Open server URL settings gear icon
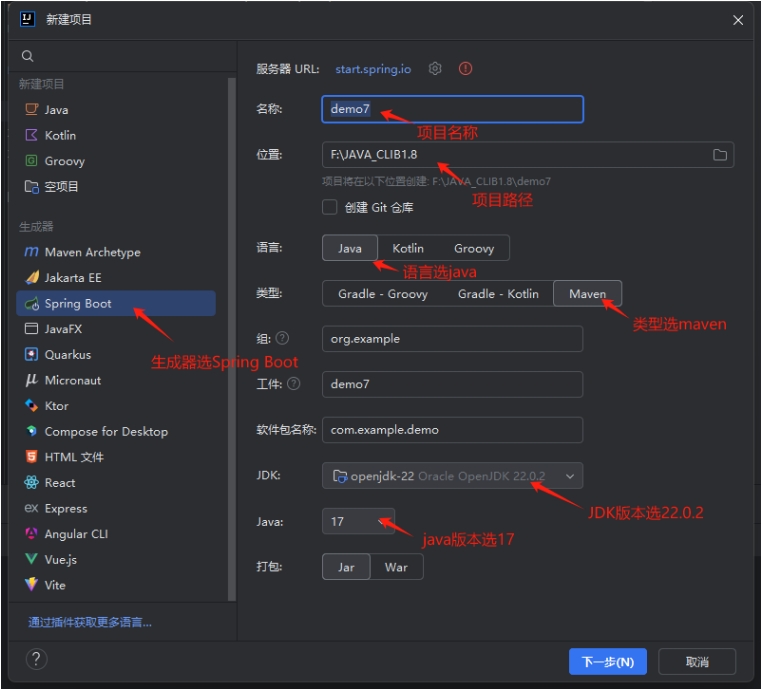Viewport: 761px width, 689px height. 435,68
